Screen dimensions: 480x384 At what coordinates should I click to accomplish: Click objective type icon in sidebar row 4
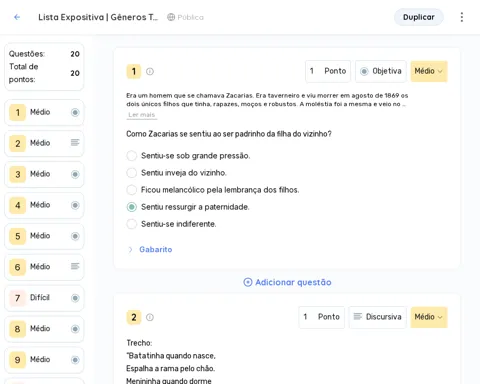pyautogui.click(x=75, y=205)
